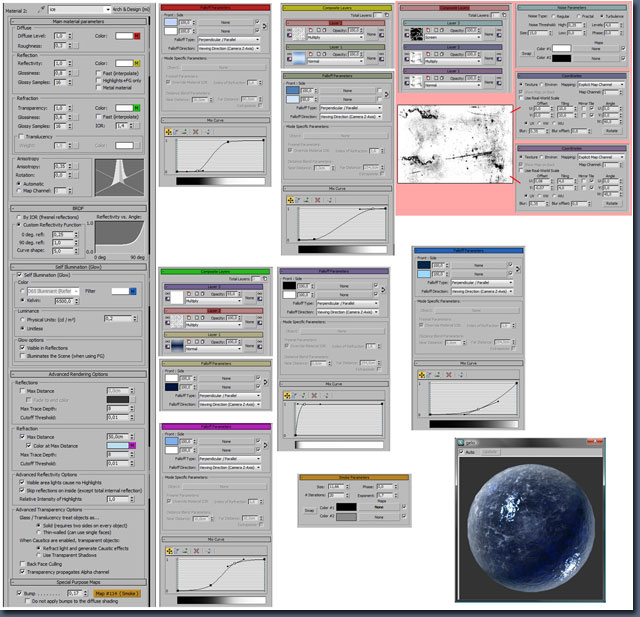This screenshot has height=617, width=640.
Task: Enable Back Face Culling checkbox
Action: pos(22,564)
